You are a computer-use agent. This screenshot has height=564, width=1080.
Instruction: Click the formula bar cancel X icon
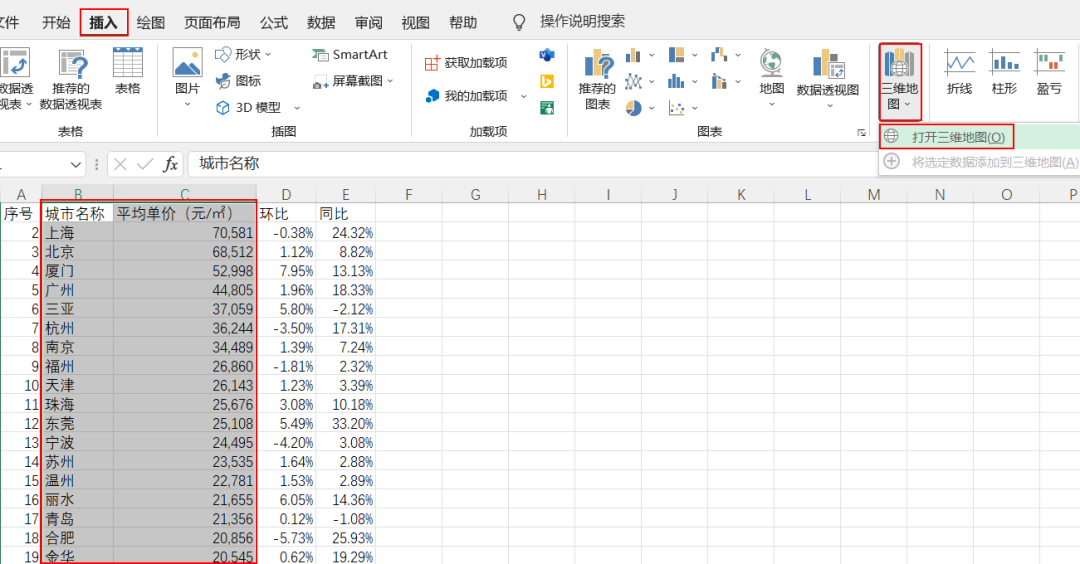coord(120,164)
